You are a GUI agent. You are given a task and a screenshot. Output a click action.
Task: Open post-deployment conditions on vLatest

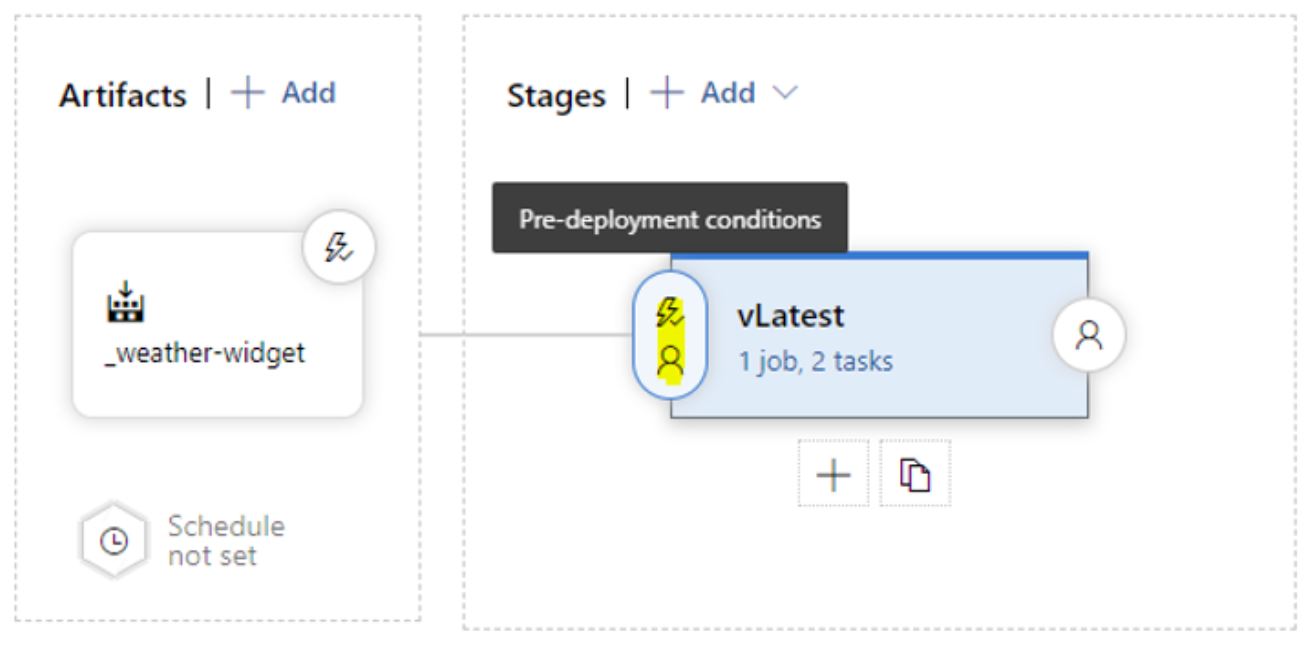(x=1089, y=337)
